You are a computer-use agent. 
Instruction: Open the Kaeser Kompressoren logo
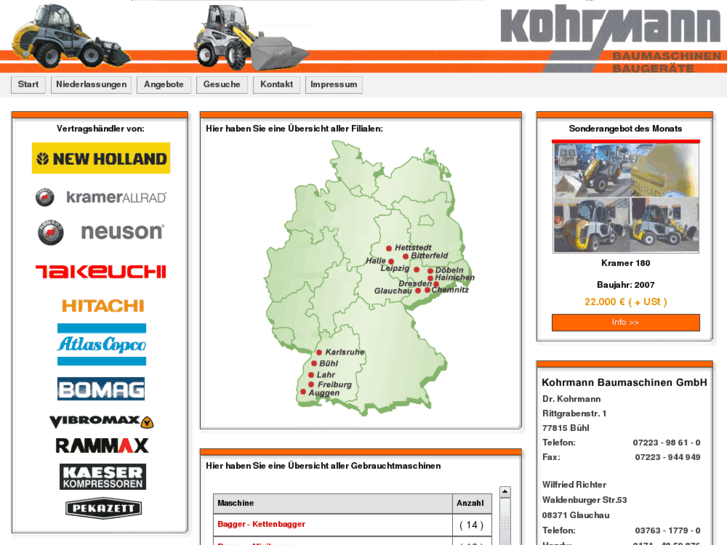click(102, 477)
